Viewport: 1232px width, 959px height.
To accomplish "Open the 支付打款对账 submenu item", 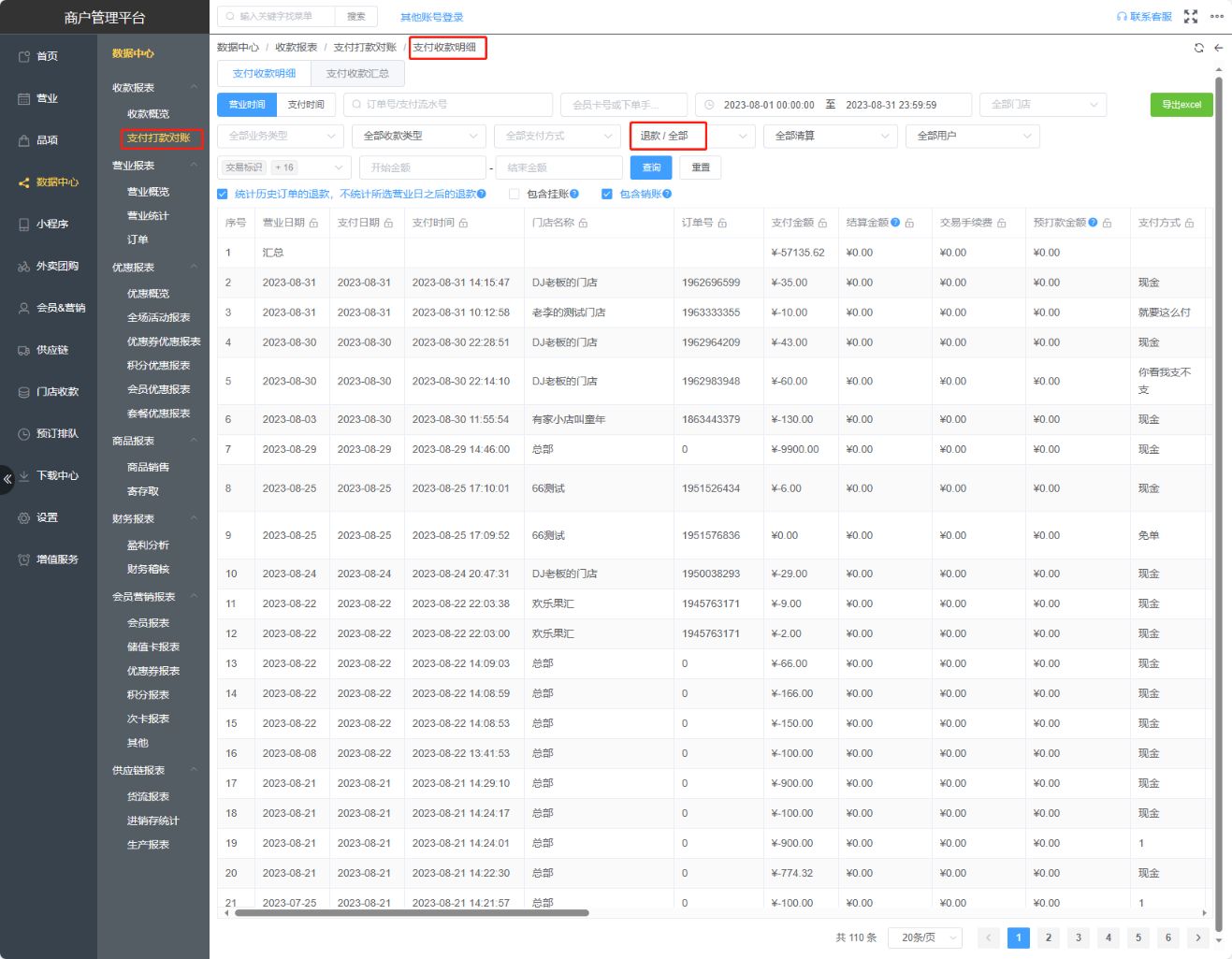I will coord(159,138).
